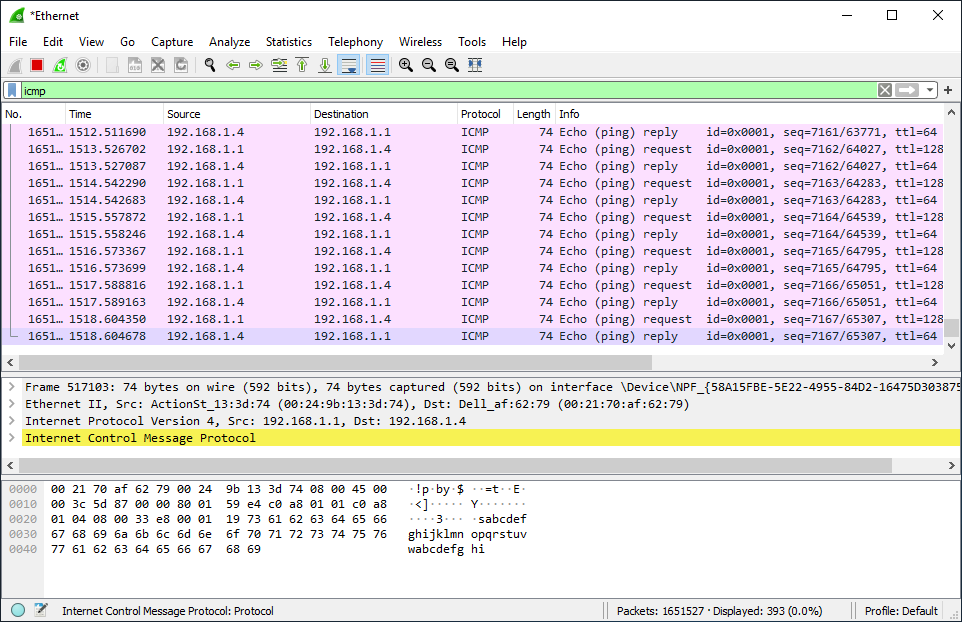Click the close capture file icon

click(x=158, y=65)
